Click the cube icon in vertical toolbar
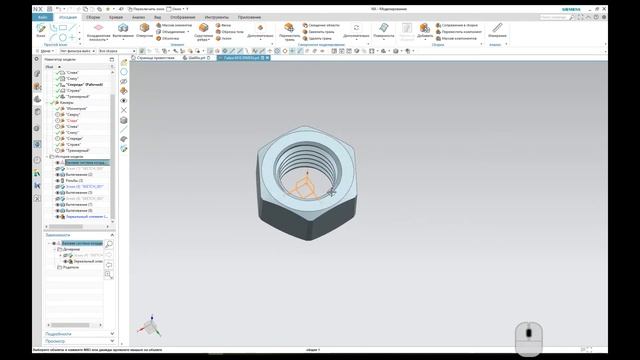The width and height of the screenshot is (640, 360). 124,120
